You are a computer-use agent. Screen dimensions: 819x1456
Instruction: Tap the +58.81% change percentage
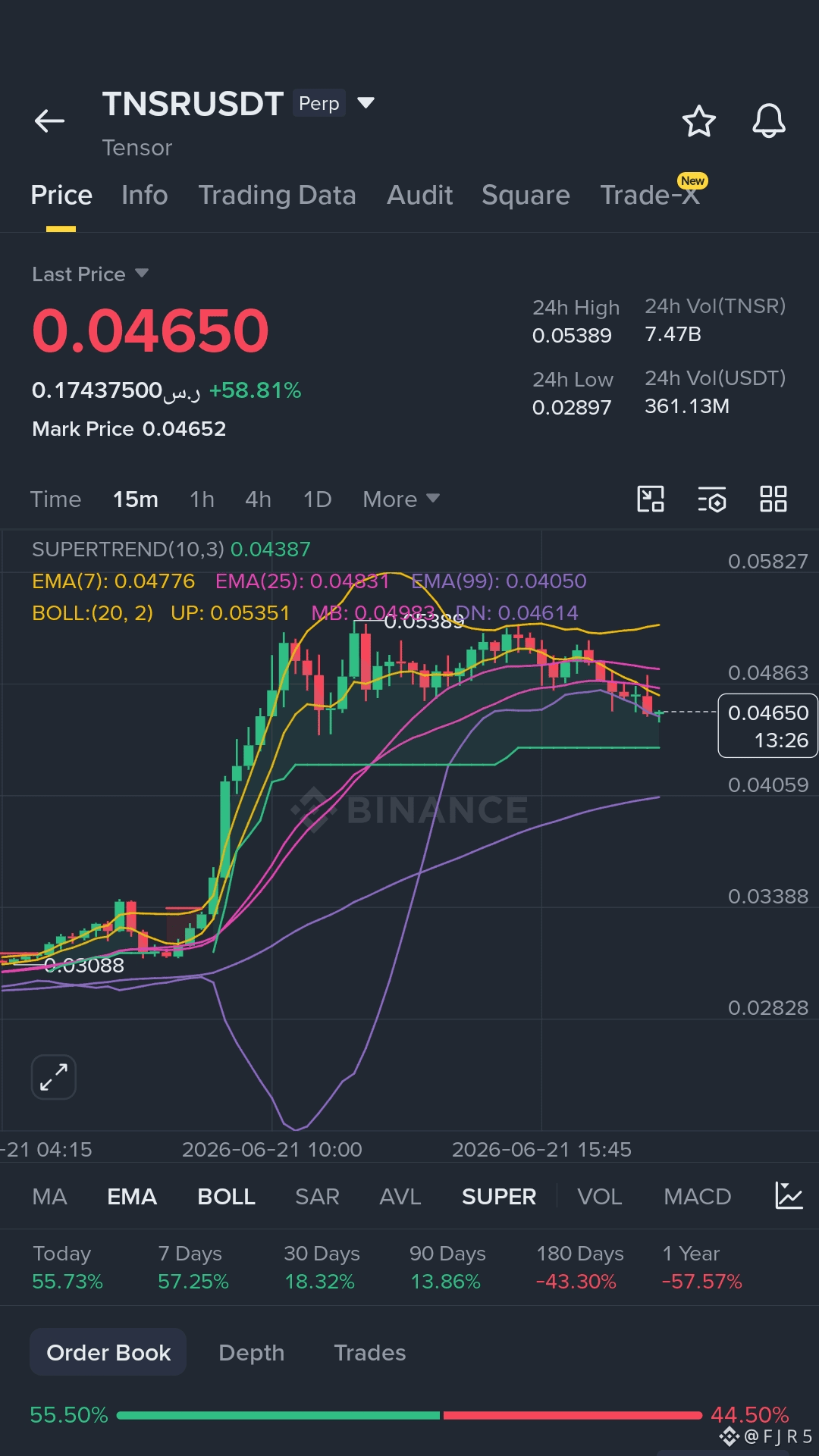pos(255,390)
